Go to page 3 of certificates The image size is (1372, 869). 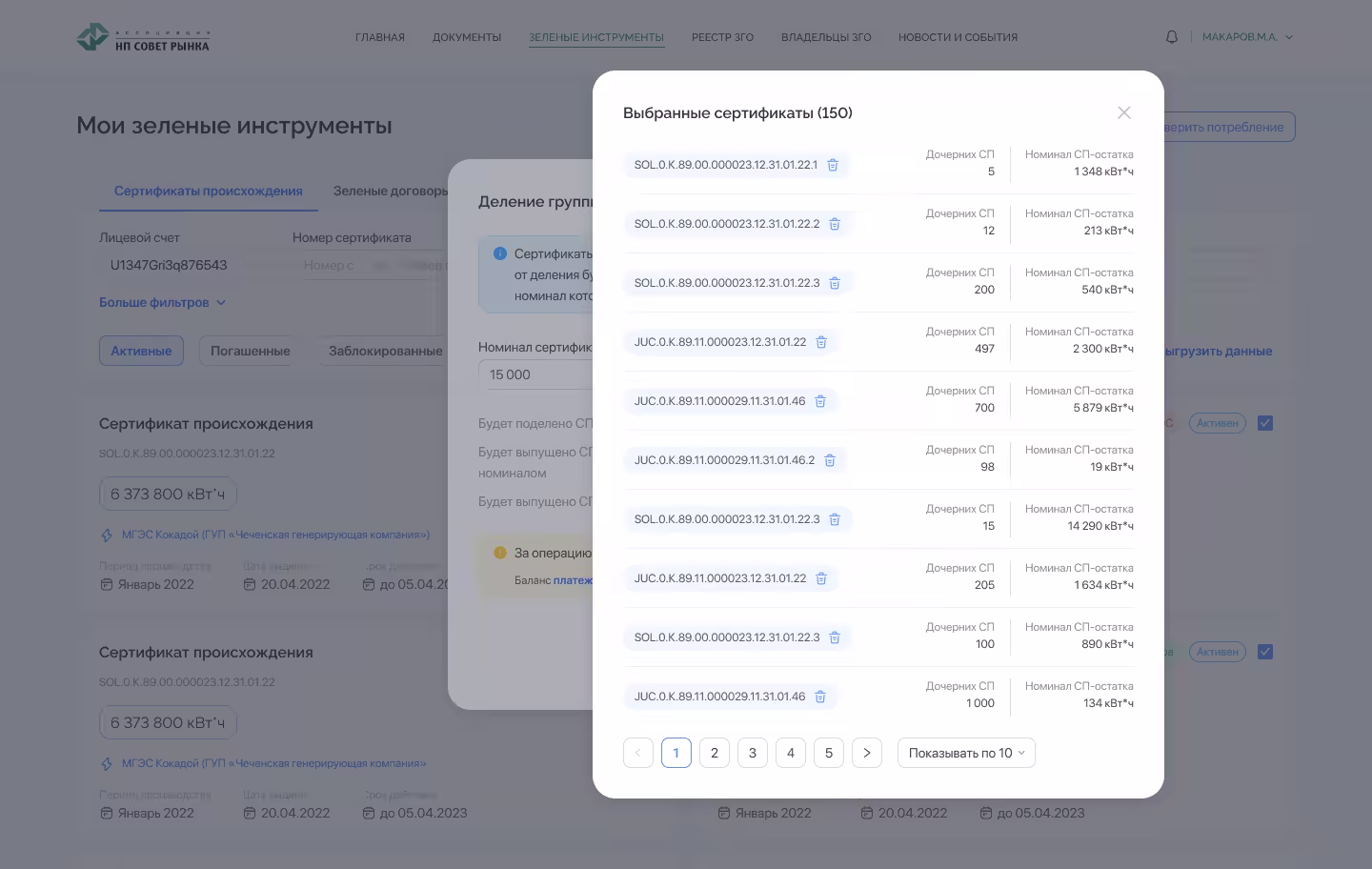(752, 753)
